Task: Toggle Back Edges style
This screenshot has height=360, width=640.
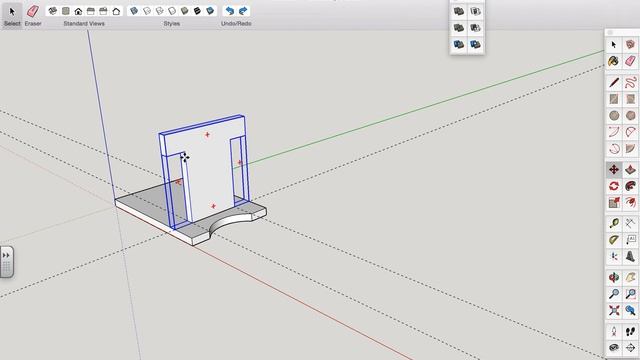Action: (x=147, y=11)
